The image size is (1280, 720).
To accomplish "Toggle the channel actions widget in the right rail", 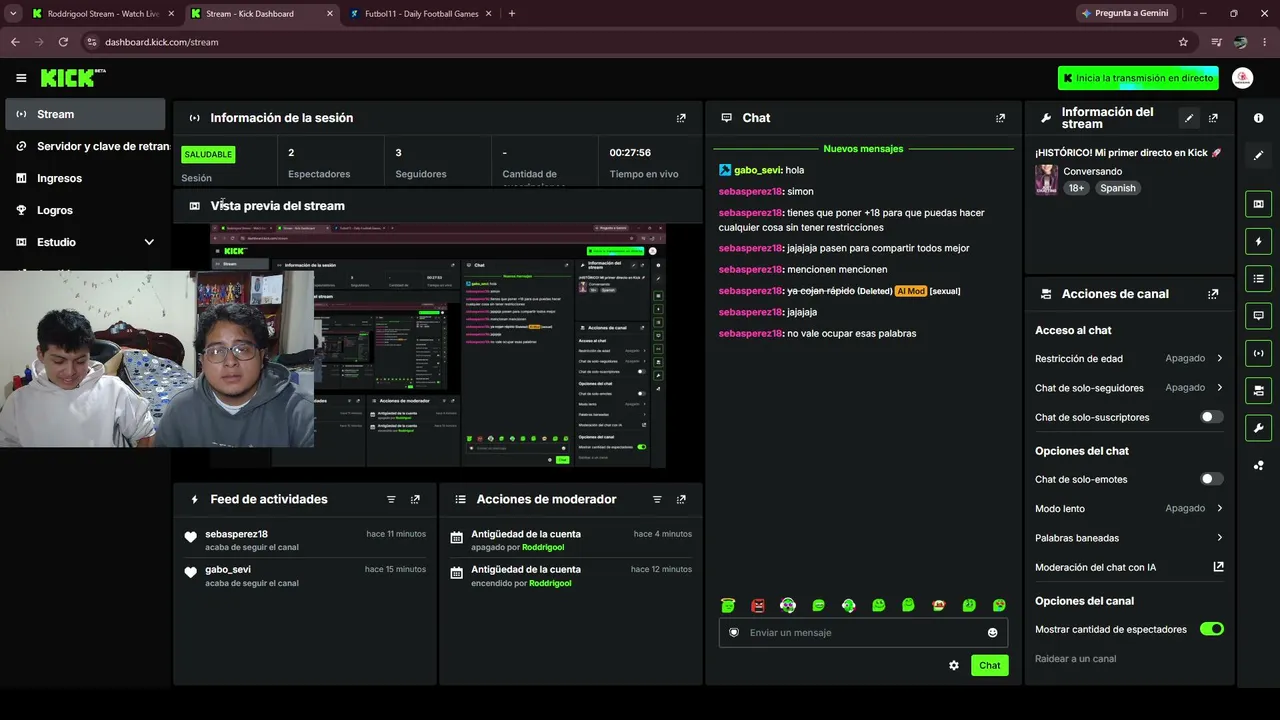I will [x=1258, y=390].
